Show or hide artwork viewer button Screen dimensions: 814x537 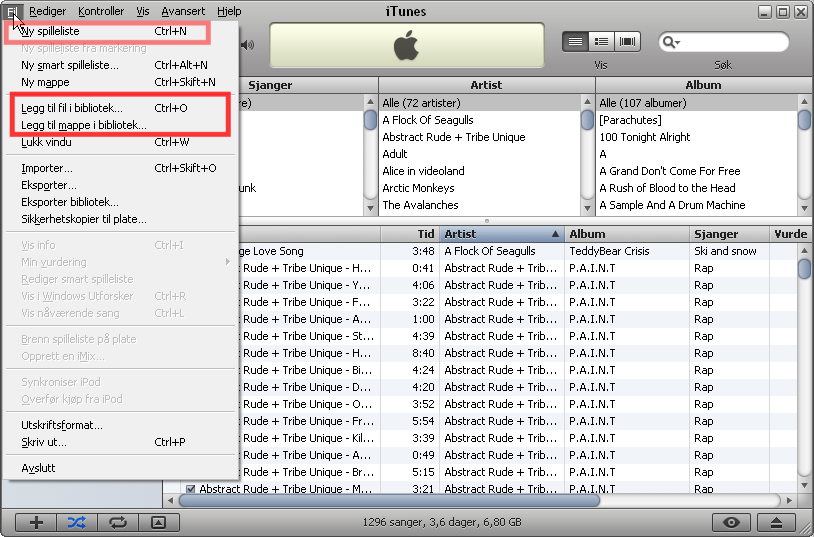(159, 522)
